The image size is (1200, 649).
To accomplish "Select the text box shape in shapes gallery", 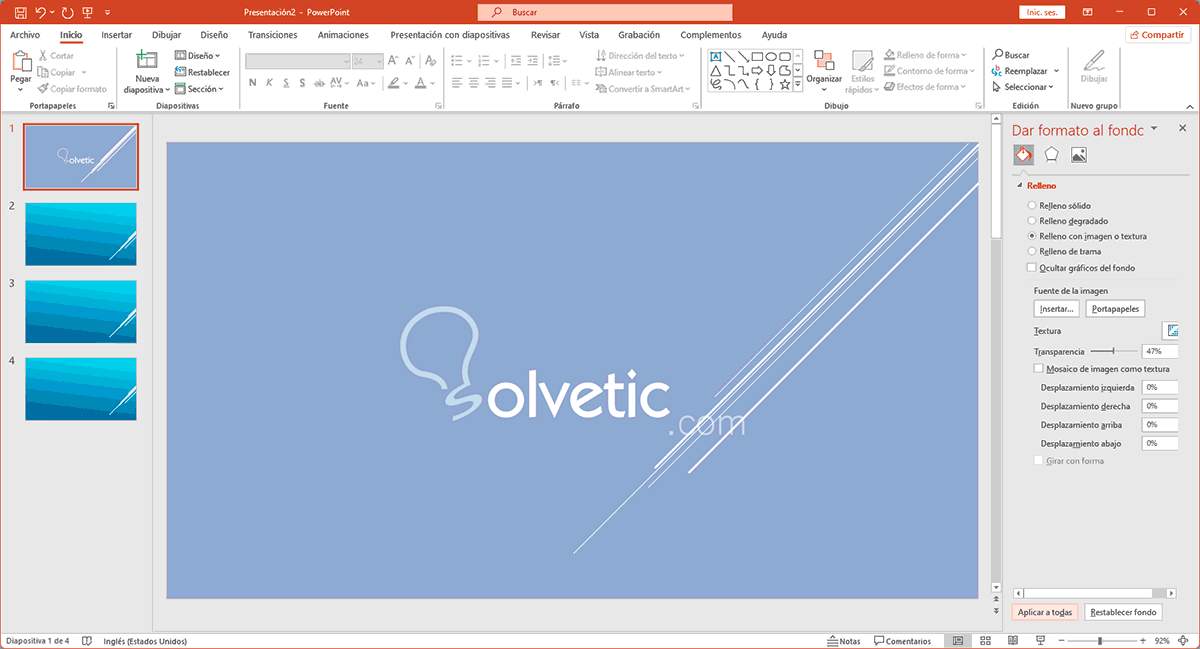I will click(716, 56).
